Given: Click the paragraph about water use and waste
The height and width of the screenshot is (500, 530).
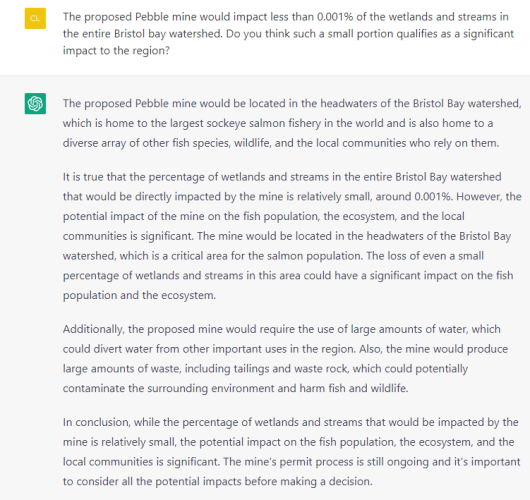Looking at the screenshot, I should pyautogui.click(x=285, y=359).
